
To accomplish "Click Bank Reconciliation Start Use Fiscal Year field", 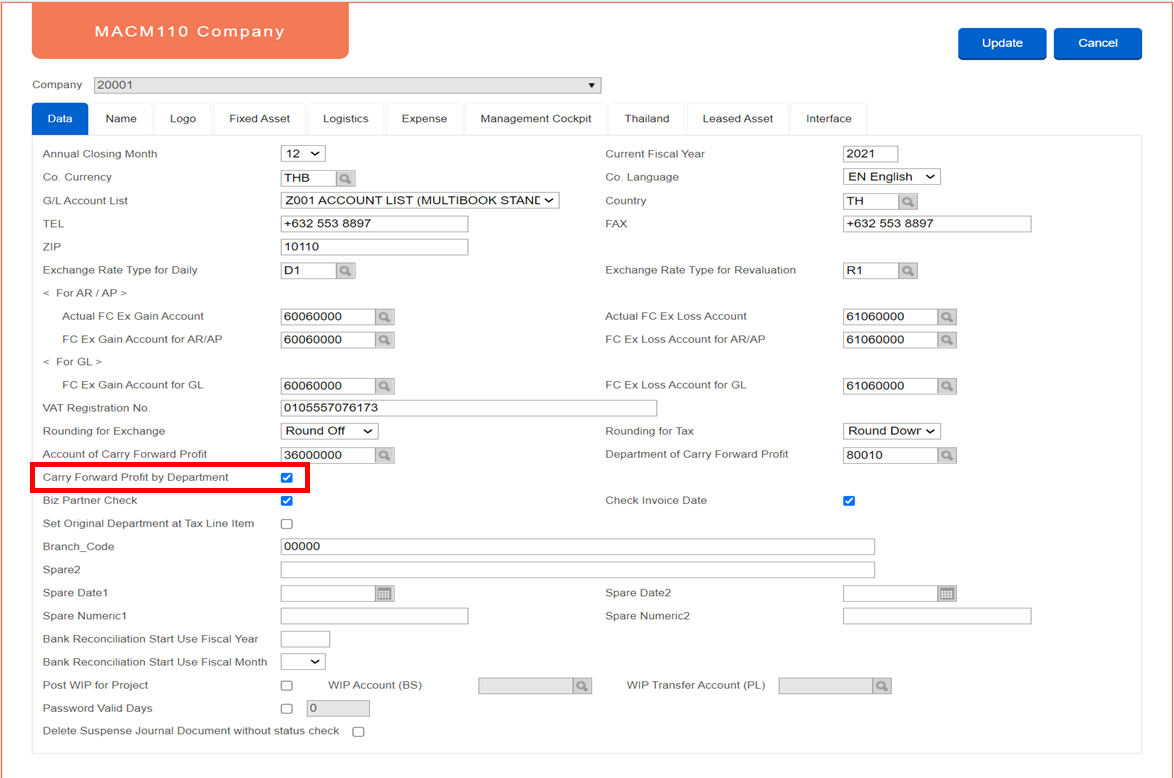I will 305,639.
